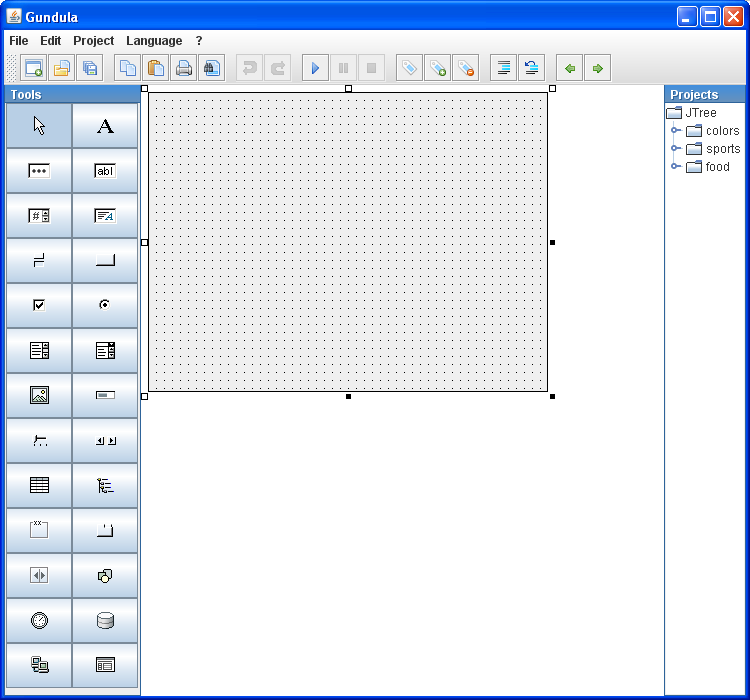750x700 pixels.
Task: Select the numeric spinner '#' tool
Action: pyautogui.click(x=39, y=216)
